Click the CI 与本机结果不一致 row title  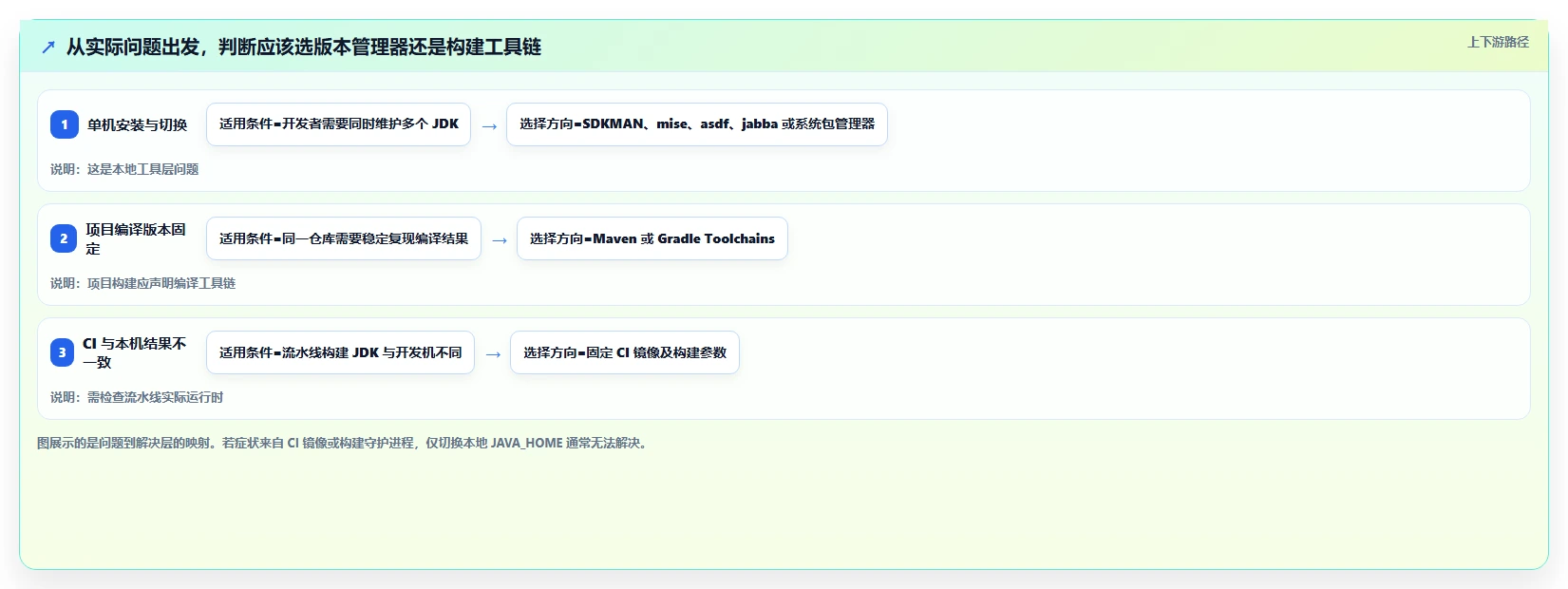[x=134, y=352]
